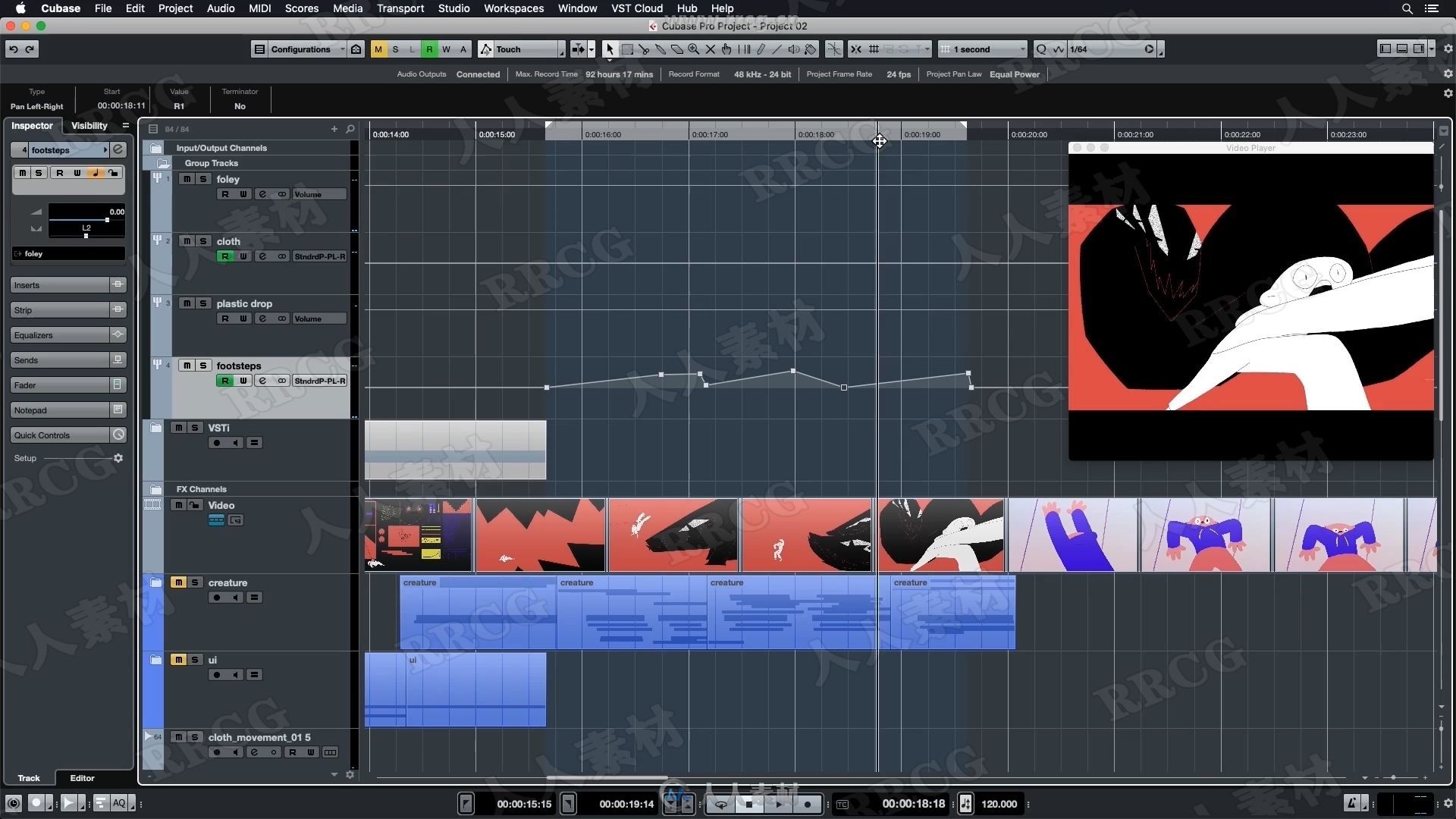1456x819 pixels.
Task: Click the Snap to Grid icon
Action: [873, 49]
